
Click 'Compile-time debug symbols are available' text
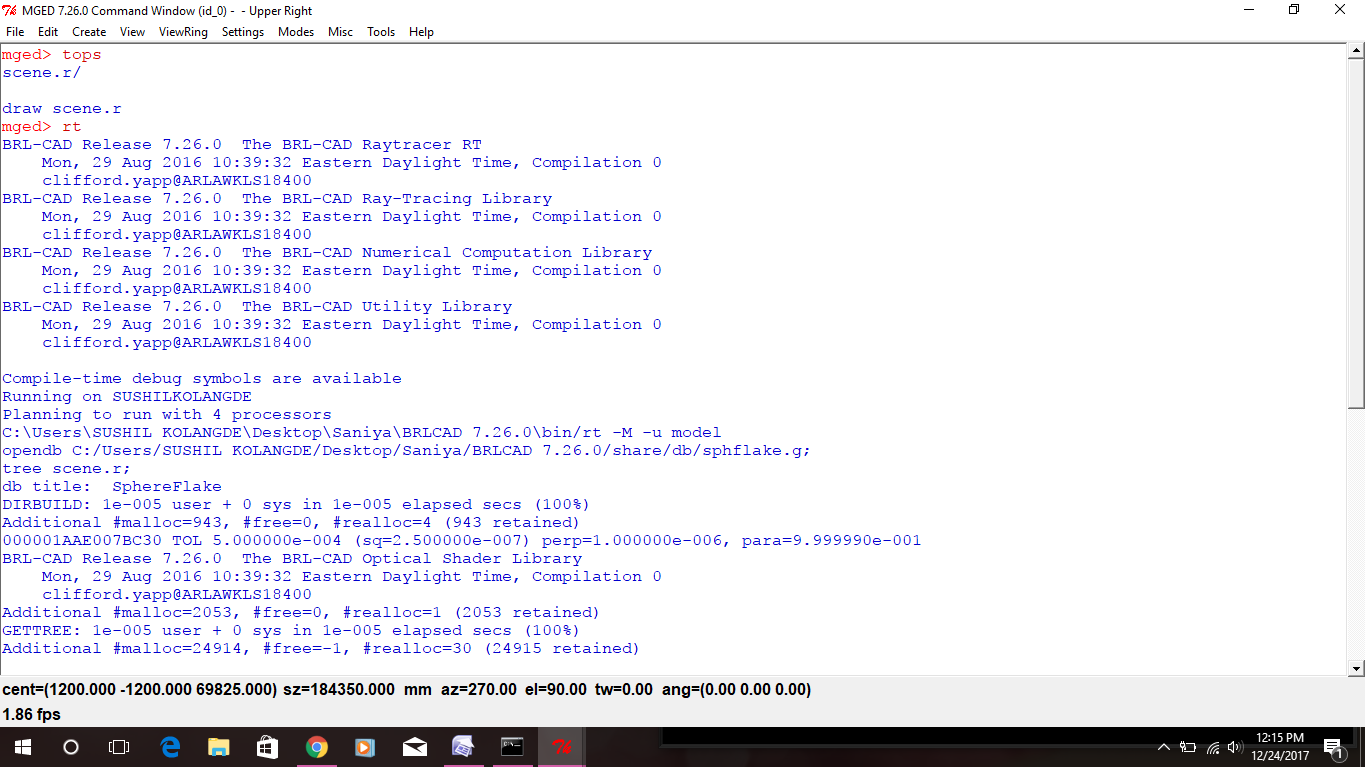pyautogui.click(x=202, y=379)
